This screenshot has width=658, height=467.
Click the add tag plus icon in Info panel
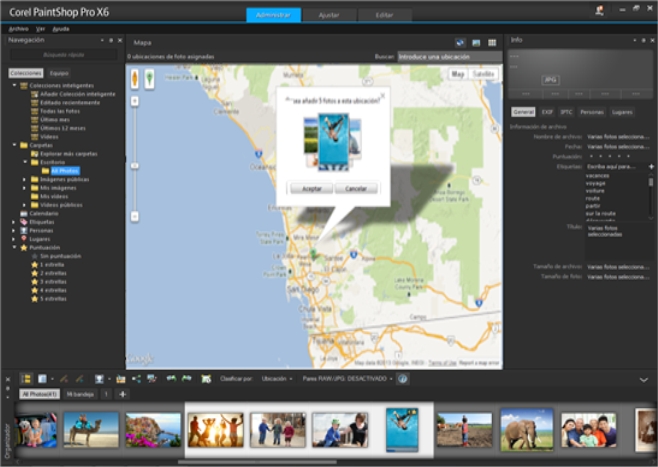[x=651, y=166]
